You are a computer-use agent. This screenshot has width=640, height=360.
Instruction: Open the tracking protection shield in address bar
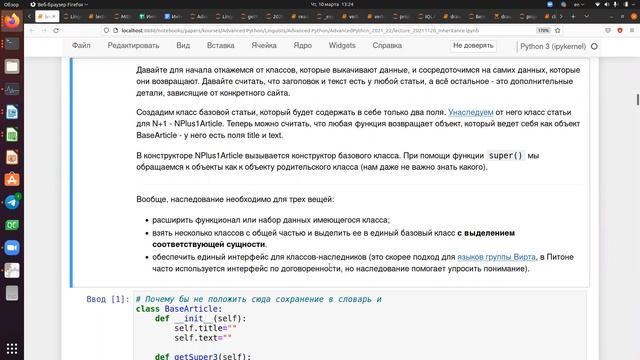(106, 31)
